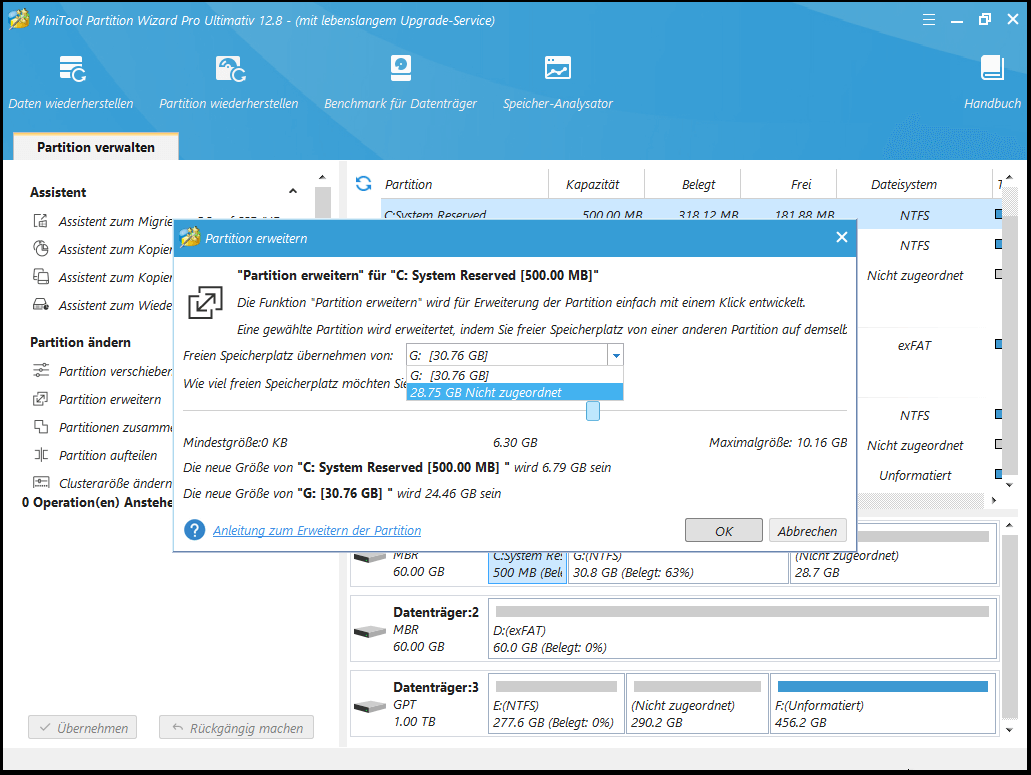
Task: Click Partition verschieben icon in sidebar
Action: (41, 371)
